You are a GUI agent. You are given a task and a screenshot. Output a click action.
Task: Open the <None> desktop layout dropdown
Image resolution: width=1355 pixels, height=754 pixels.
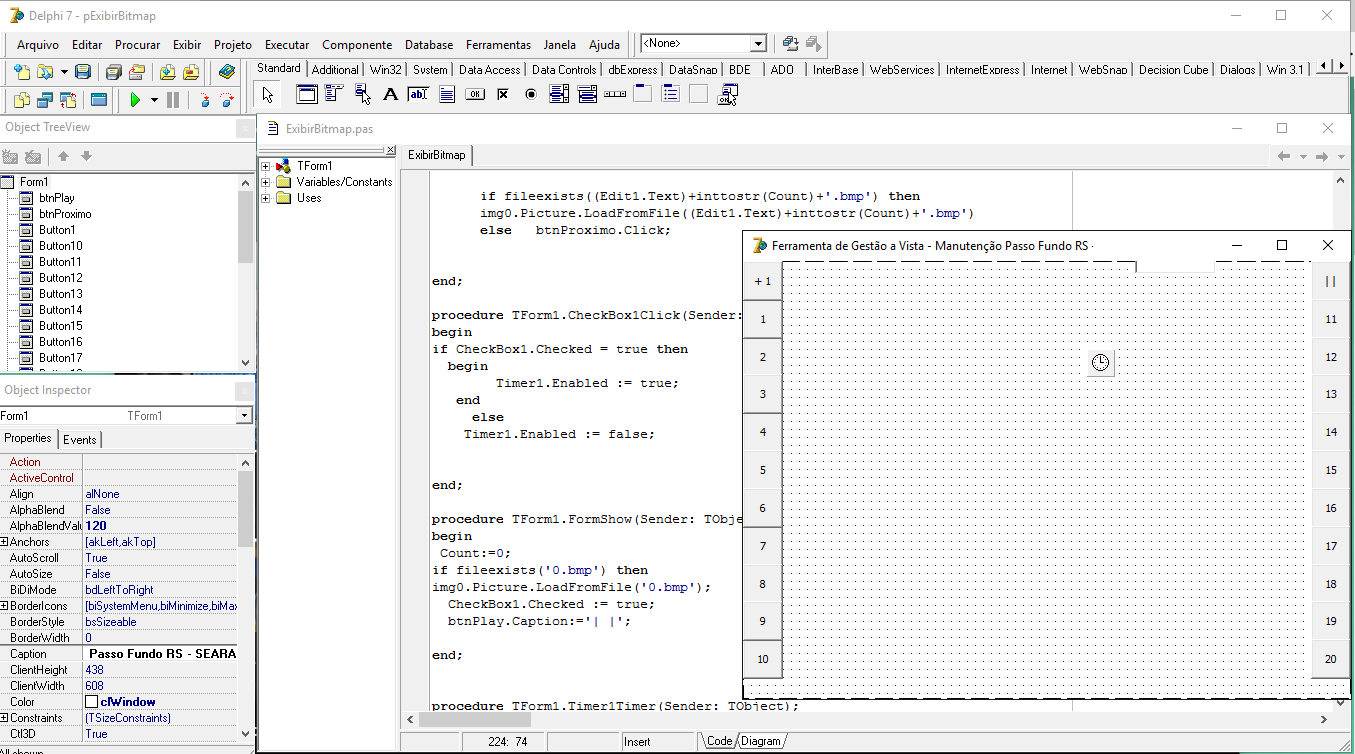758,44
